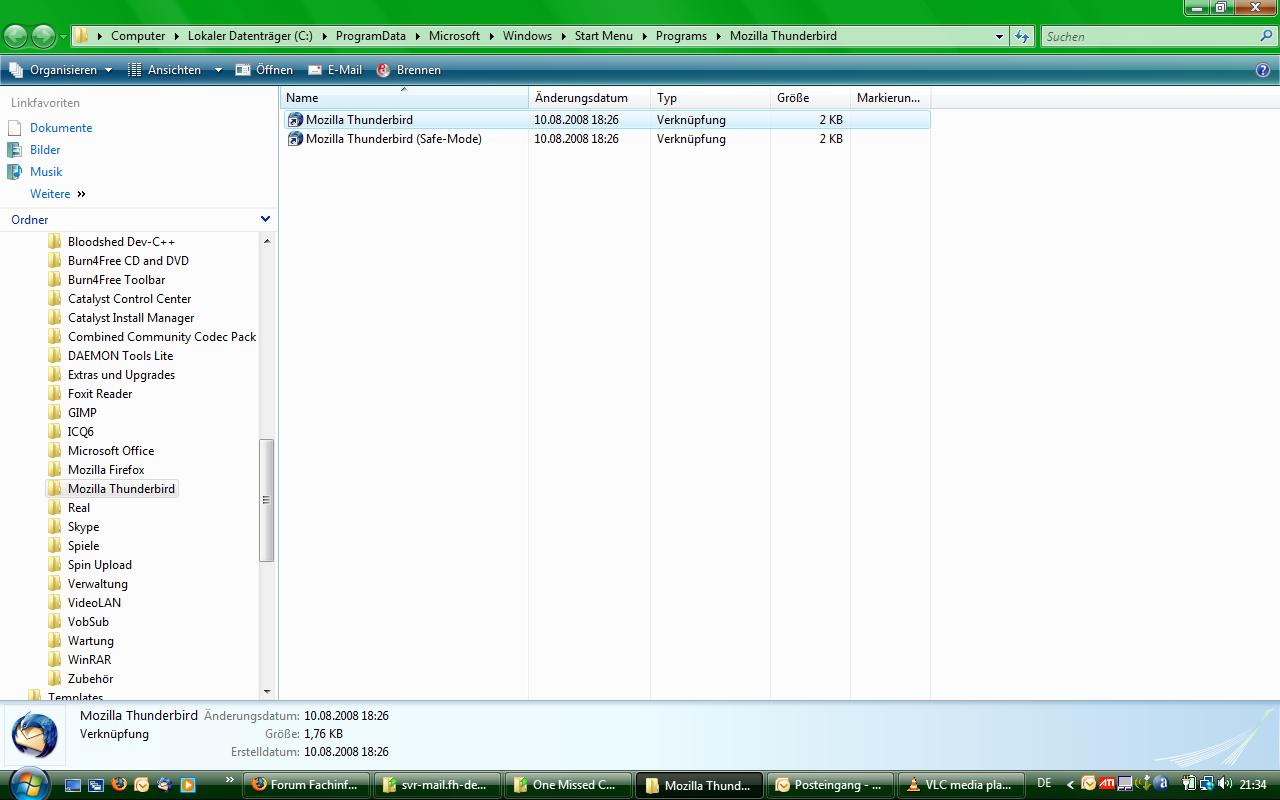
Task: Open address bar history dropdown arrow
Action: [x=999, y=36]
